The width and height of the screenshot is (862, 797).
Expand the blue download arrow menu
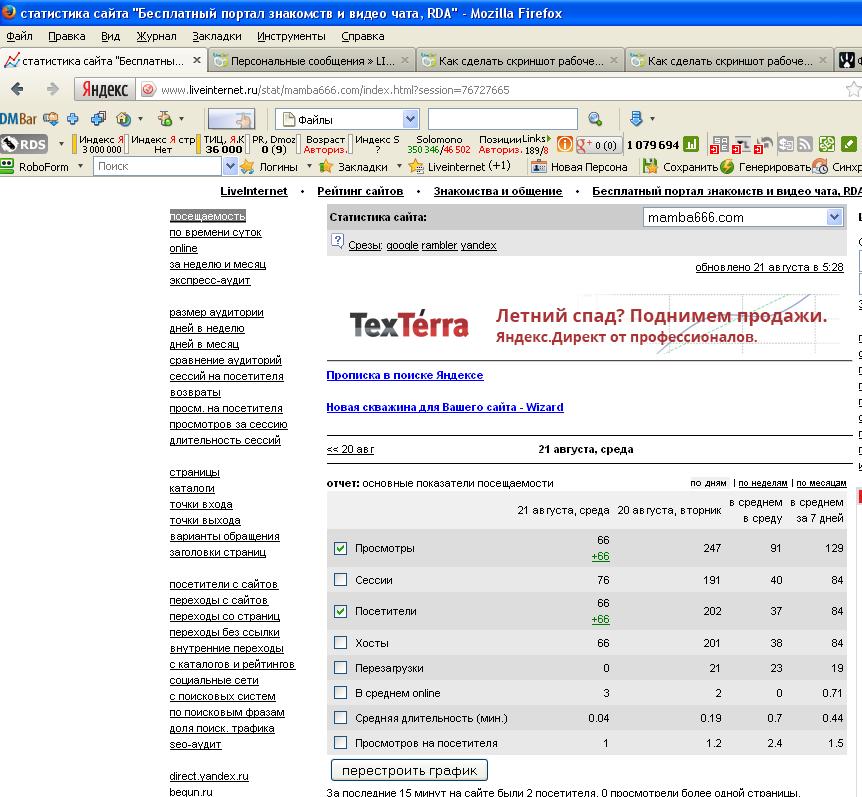652,119
